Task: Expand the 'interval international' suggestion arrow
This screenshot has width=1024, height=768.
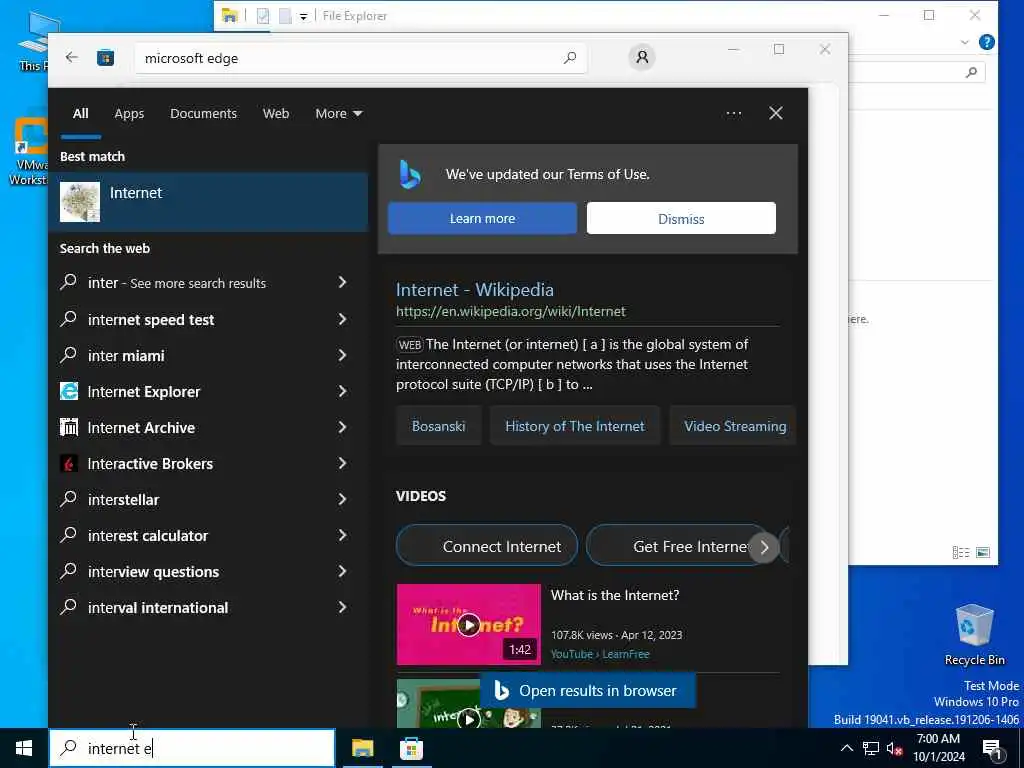Action: 342,607
